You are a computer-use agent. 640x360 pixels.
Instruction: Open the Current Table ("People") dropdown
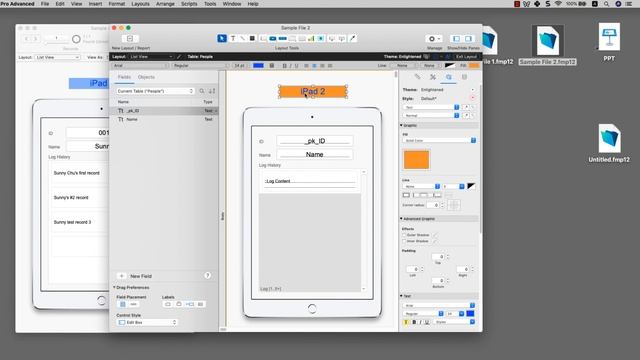[155, 91]
